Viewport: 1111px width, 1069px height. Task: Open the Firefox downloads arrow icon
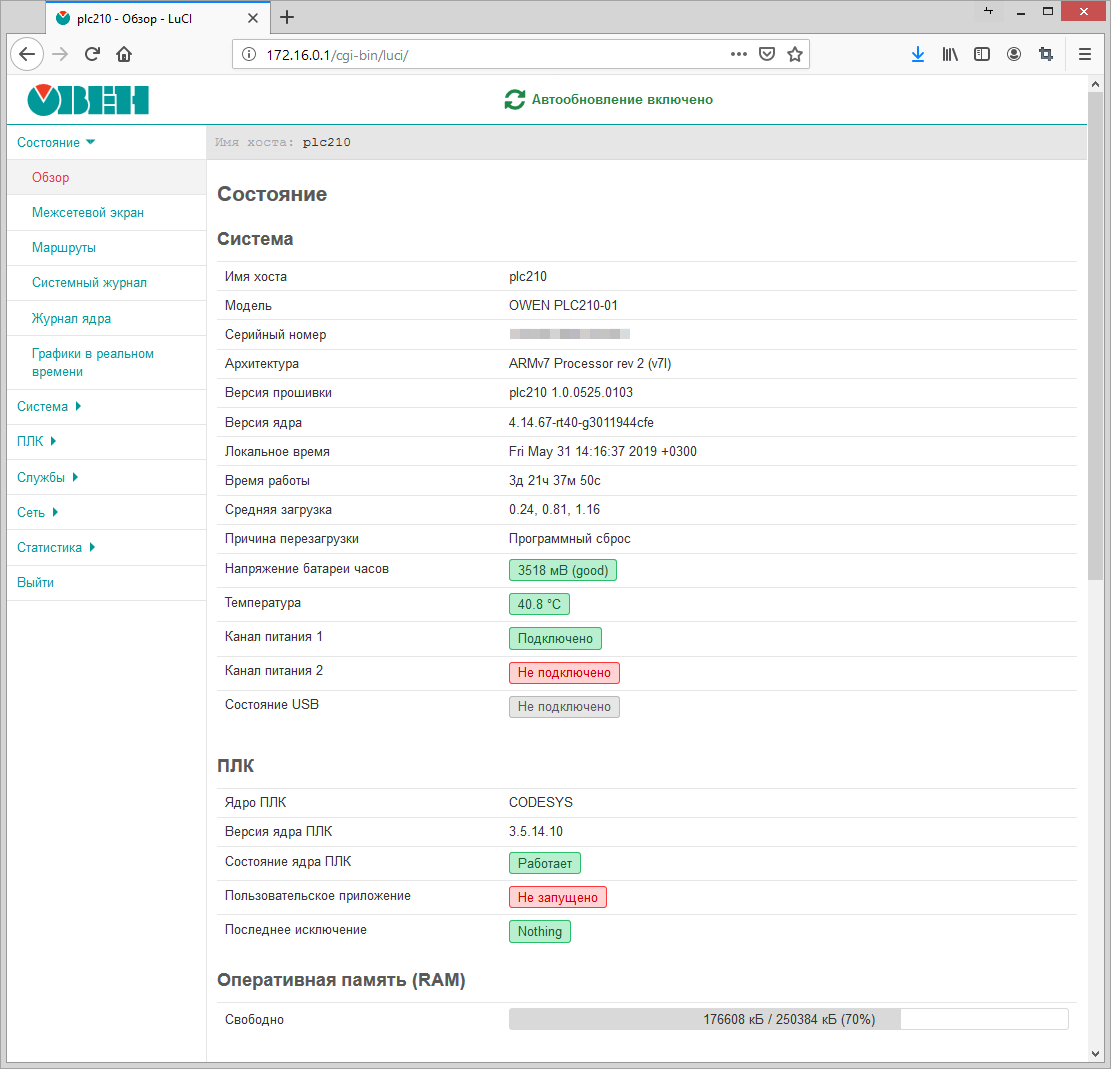[918, 55]
